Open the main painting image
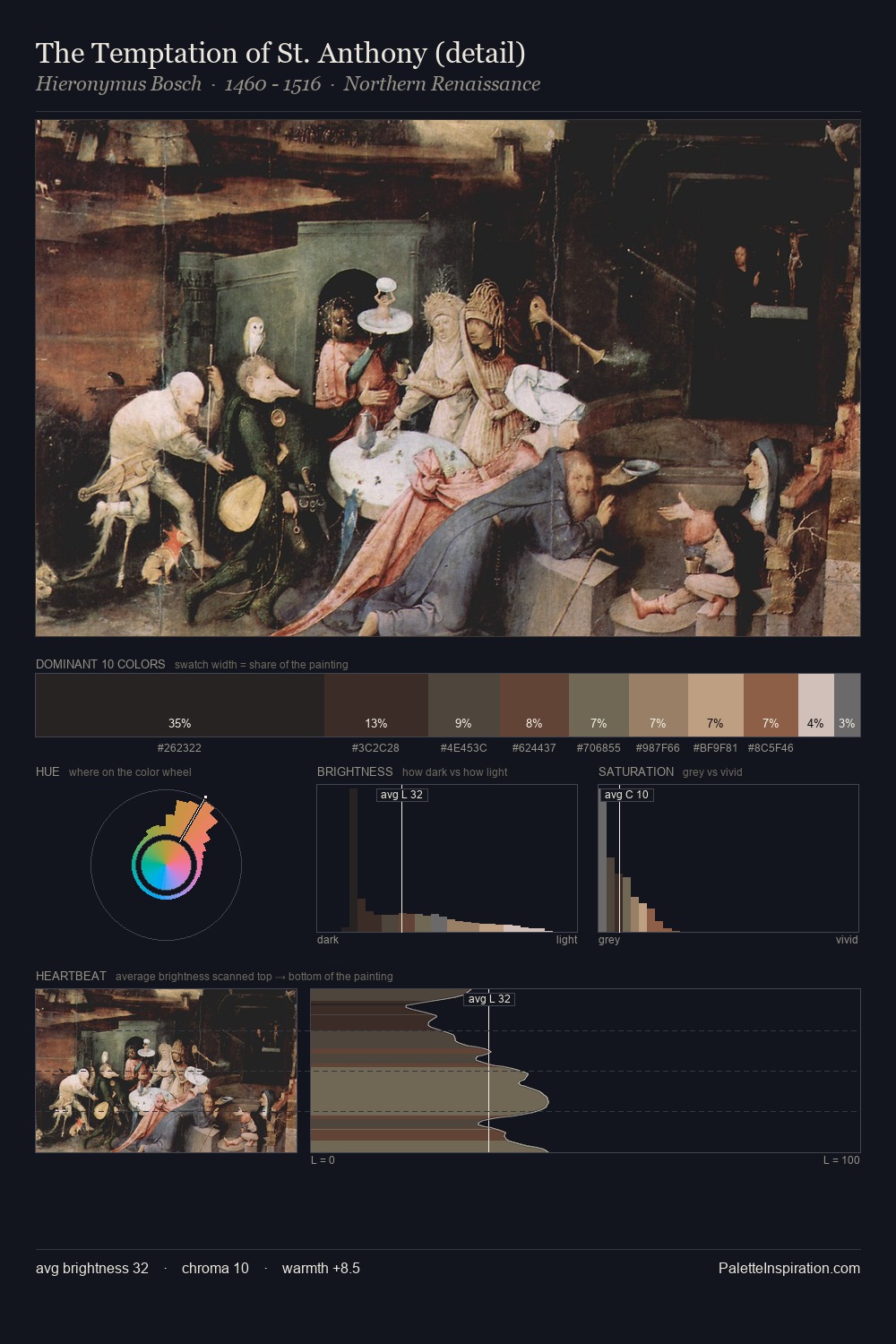The height and width of the screenshot is (1344, 896). click(448, 378)
